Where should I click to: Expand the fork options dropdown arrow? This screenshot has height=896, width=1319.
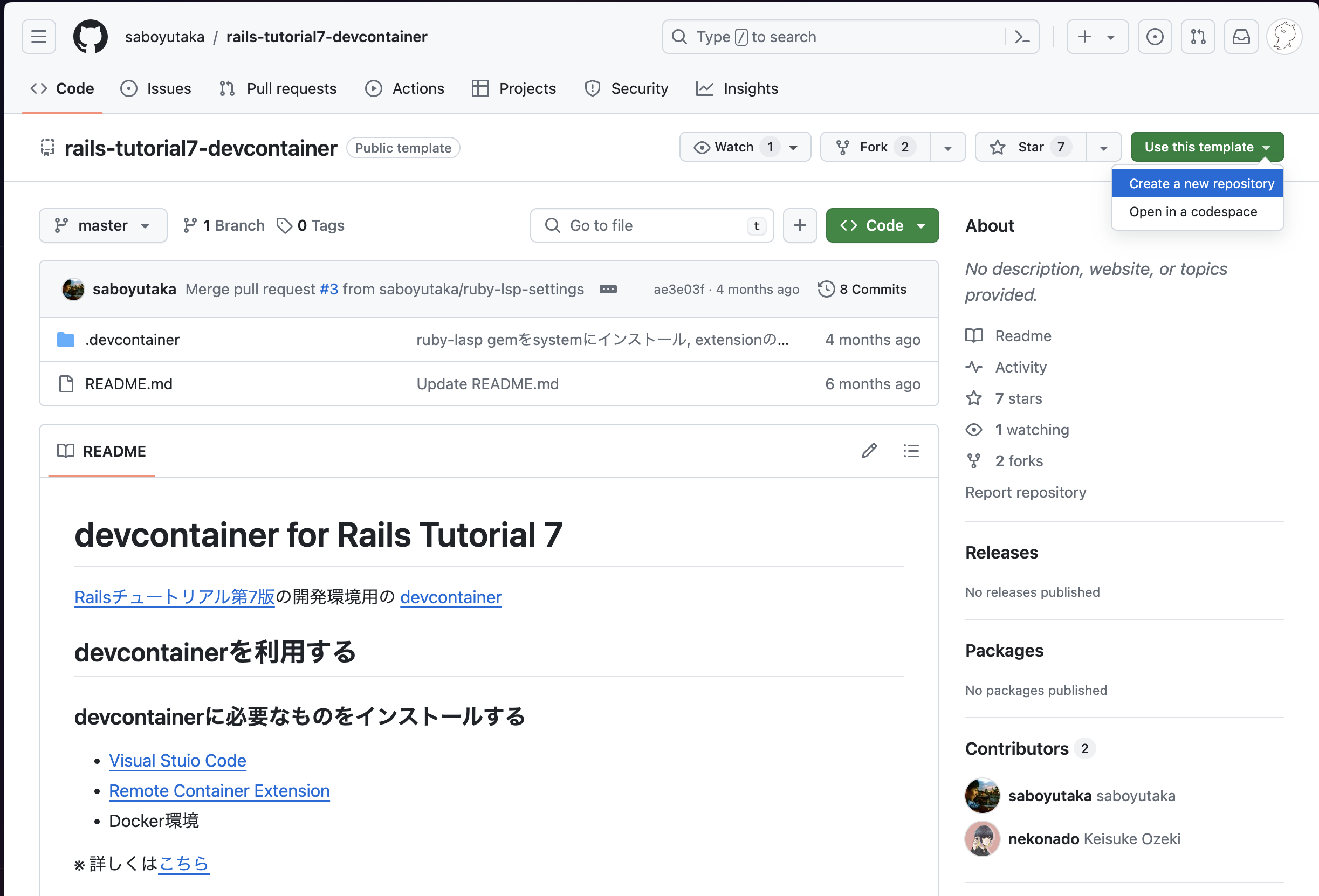click(x=948, y=147)
